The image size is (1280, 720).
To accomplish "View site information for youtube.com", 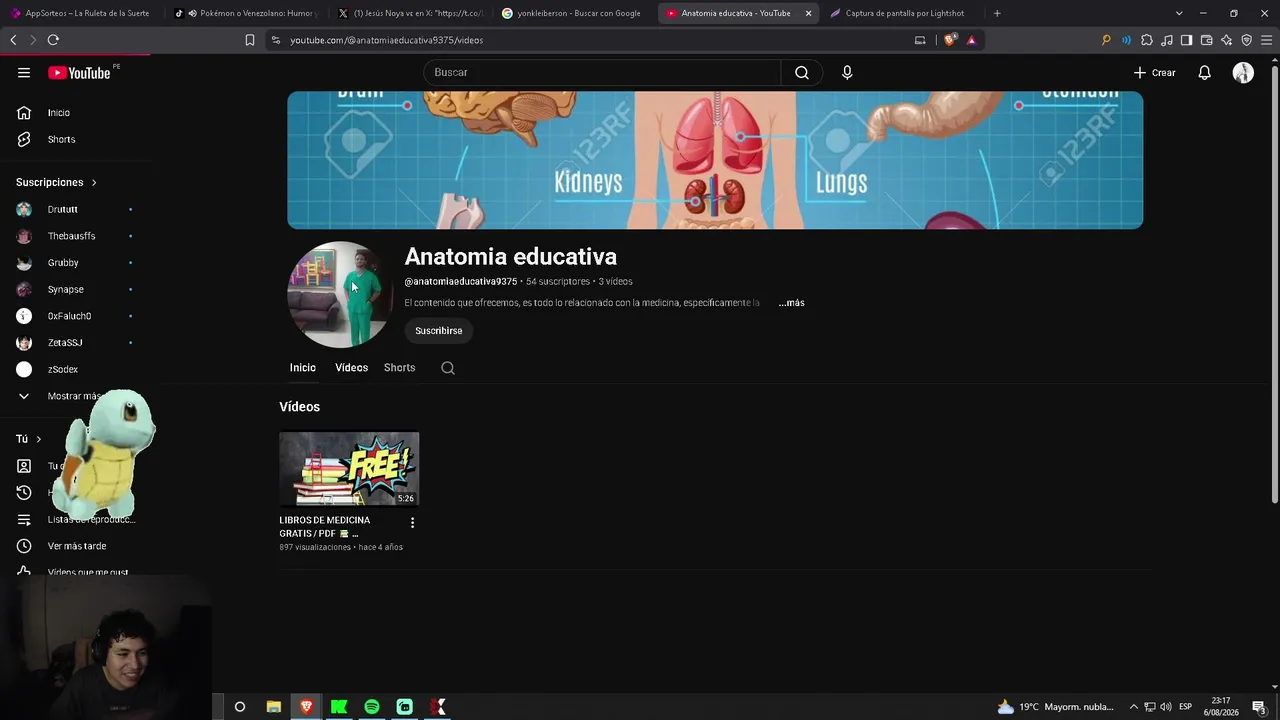I will coord(276,40).
